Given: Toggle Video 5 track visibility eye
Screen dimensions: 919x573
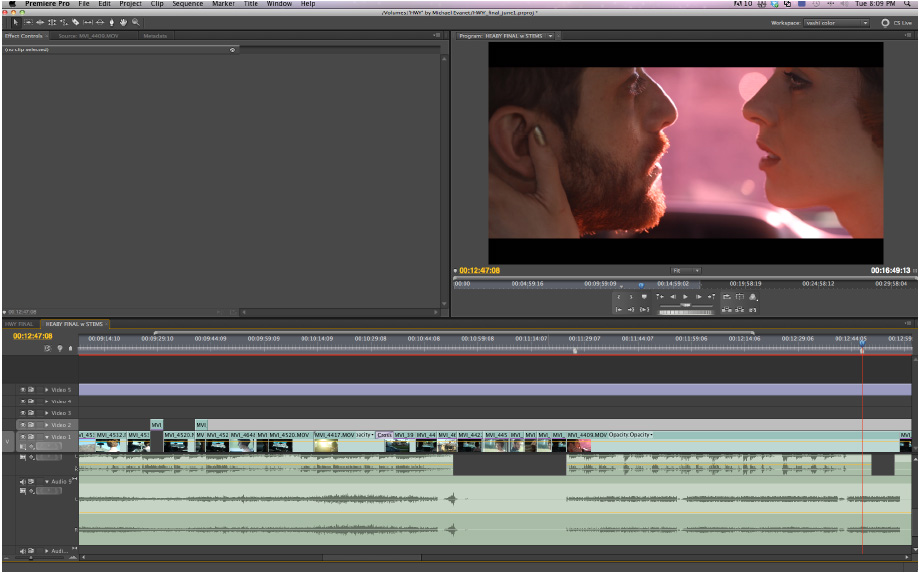Looking at the screenshot, I should pos(23,390).
